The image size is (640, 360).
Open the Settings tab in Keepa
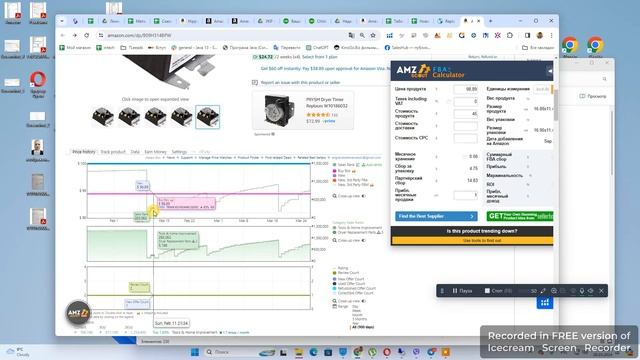[x=179, y=152]
